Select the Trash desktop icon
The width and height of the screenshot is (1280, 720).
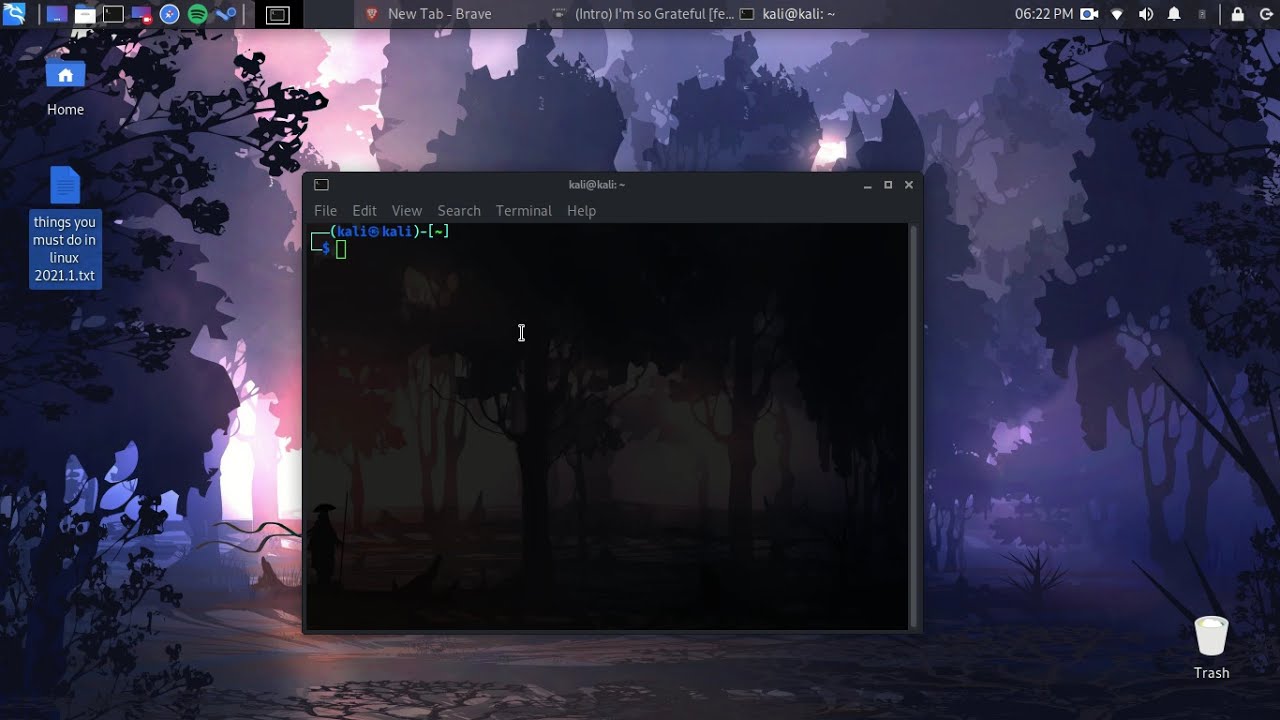[x=1211, y=648]
